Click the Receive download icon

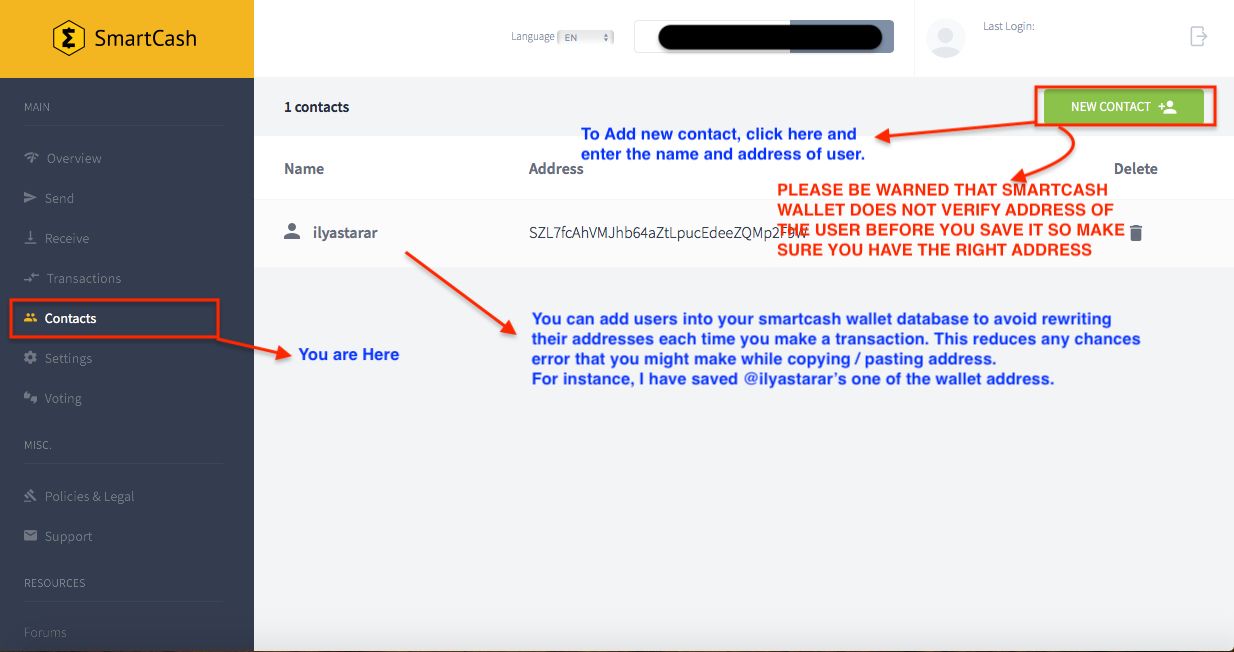(30, 238)
